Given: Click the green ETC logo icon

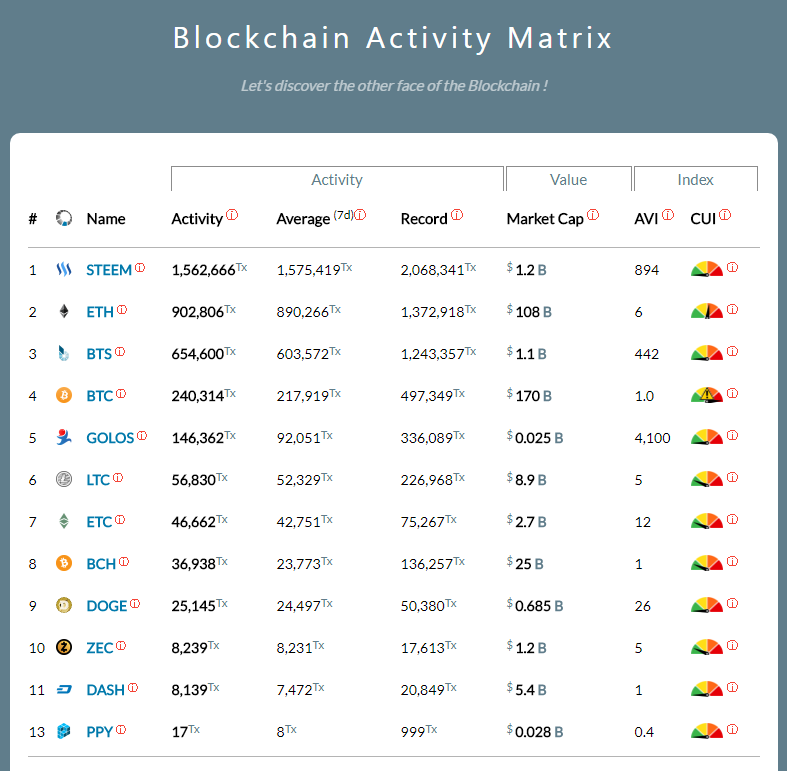Looking at the screenshot, I should click(x=64, y=522).
